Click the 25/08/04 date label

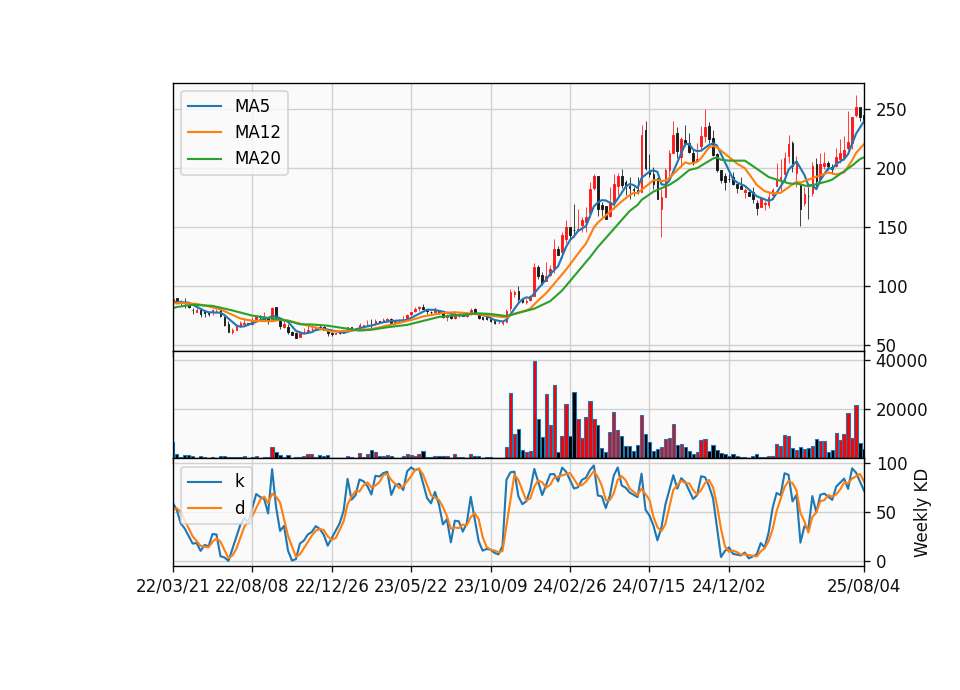[x=864, y=586]
